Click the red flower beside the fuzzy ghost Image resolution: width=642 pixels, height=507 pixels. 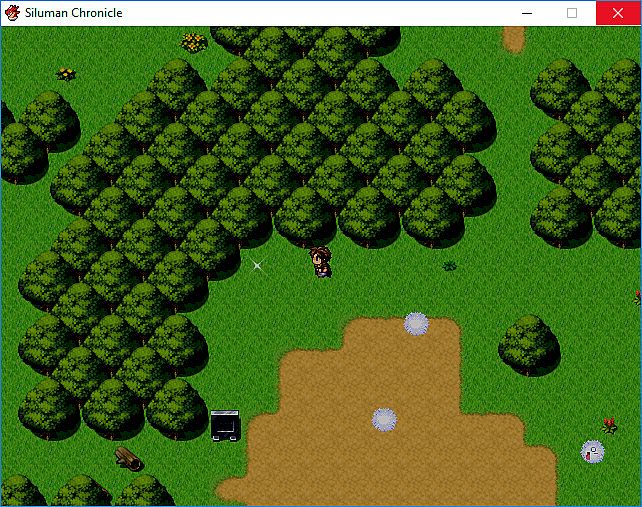pos(610,426)
